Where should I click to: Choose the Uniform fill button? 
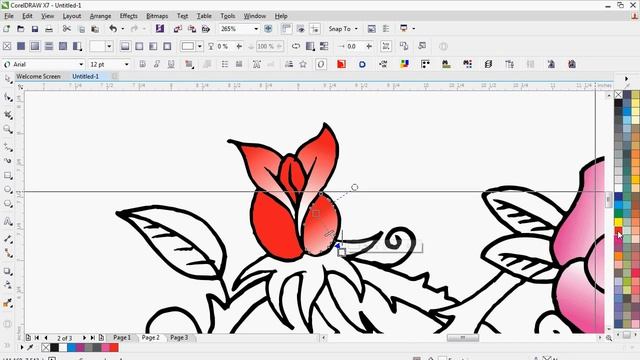point(21,46)
